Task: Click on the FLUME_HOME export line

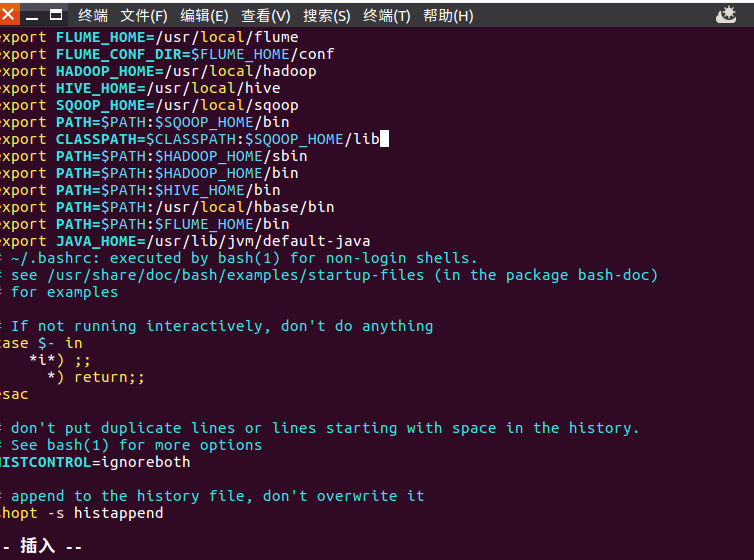Action: [x=150, y=37]
